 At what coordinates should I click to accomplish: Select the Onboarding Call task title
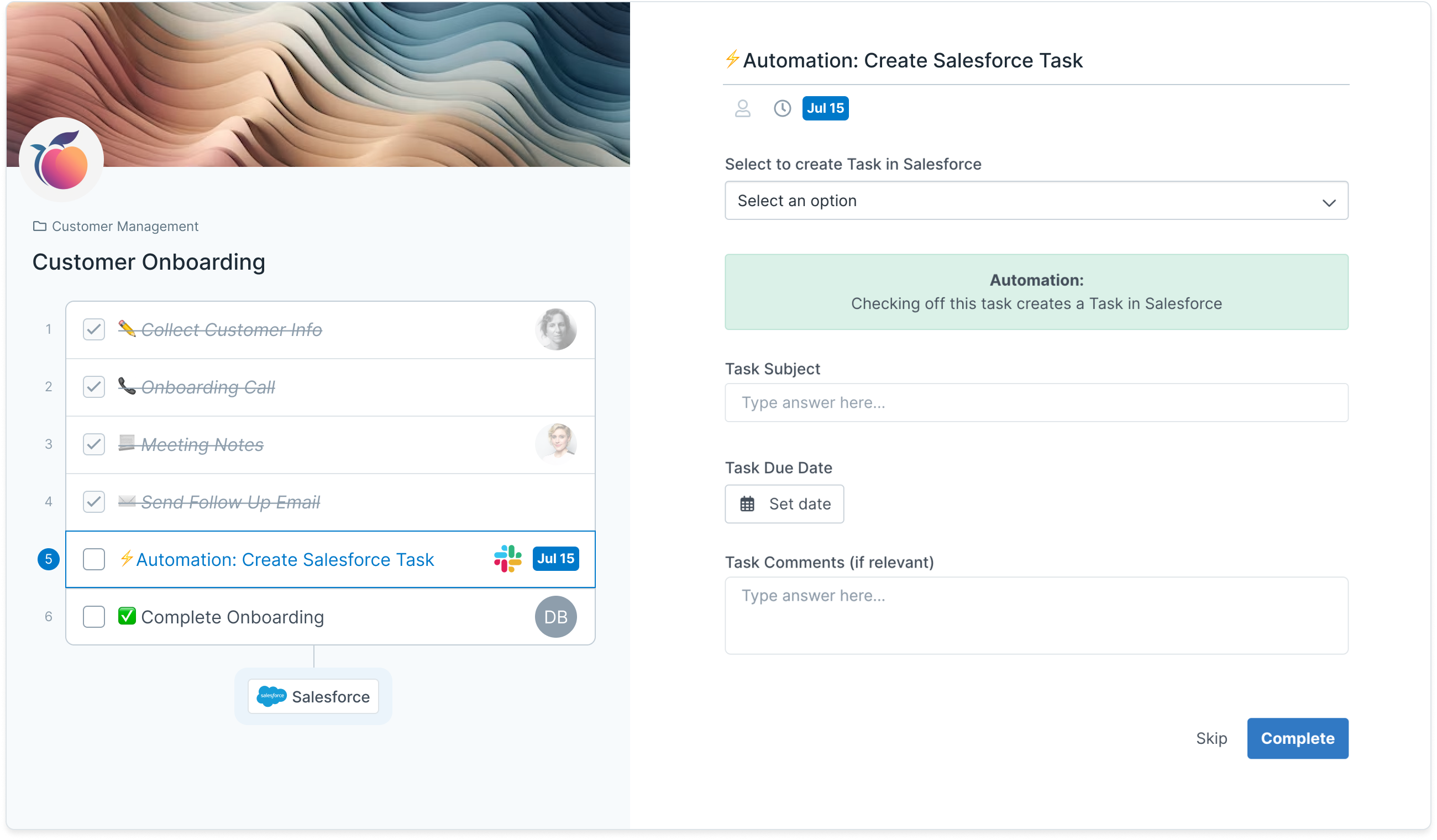pyautogui.click(x=208, y=387)
